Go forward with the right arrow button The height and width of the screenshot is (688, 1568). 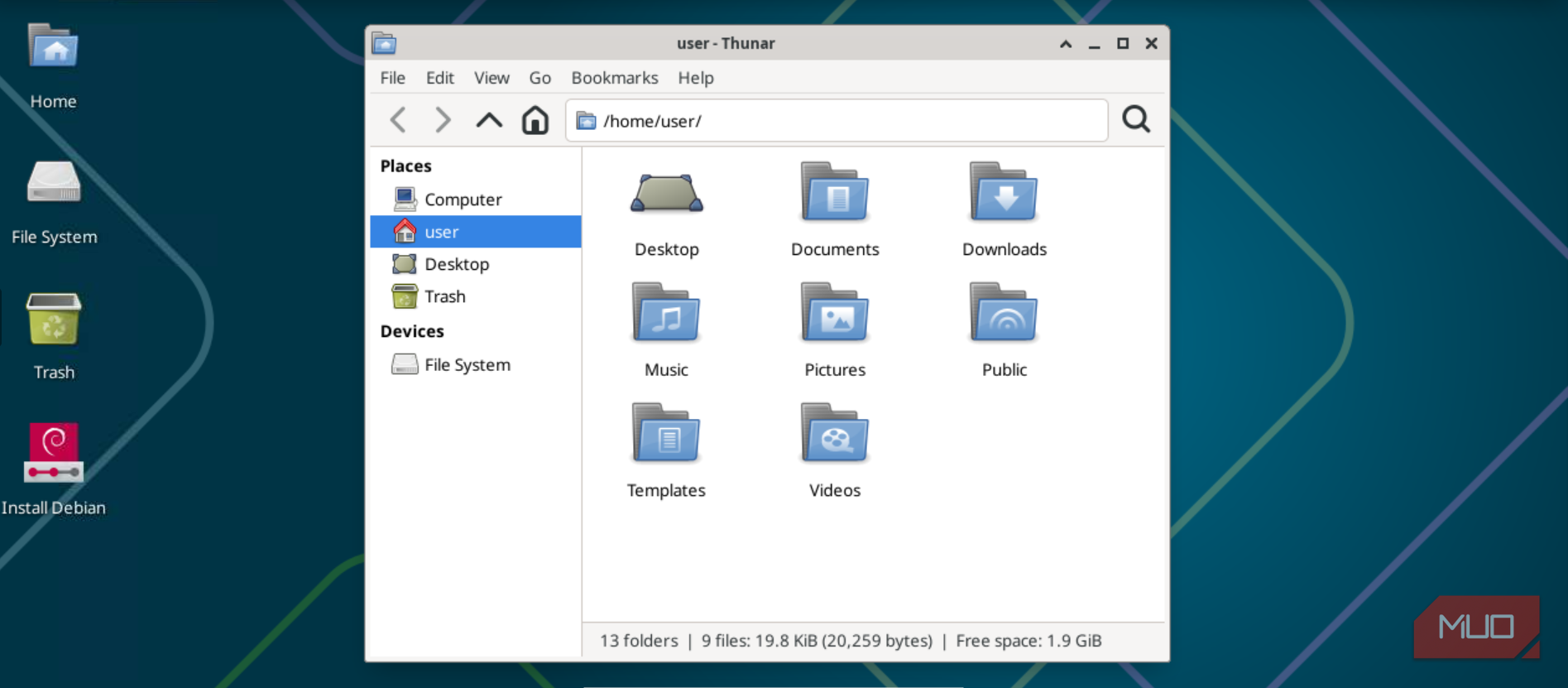443,120
